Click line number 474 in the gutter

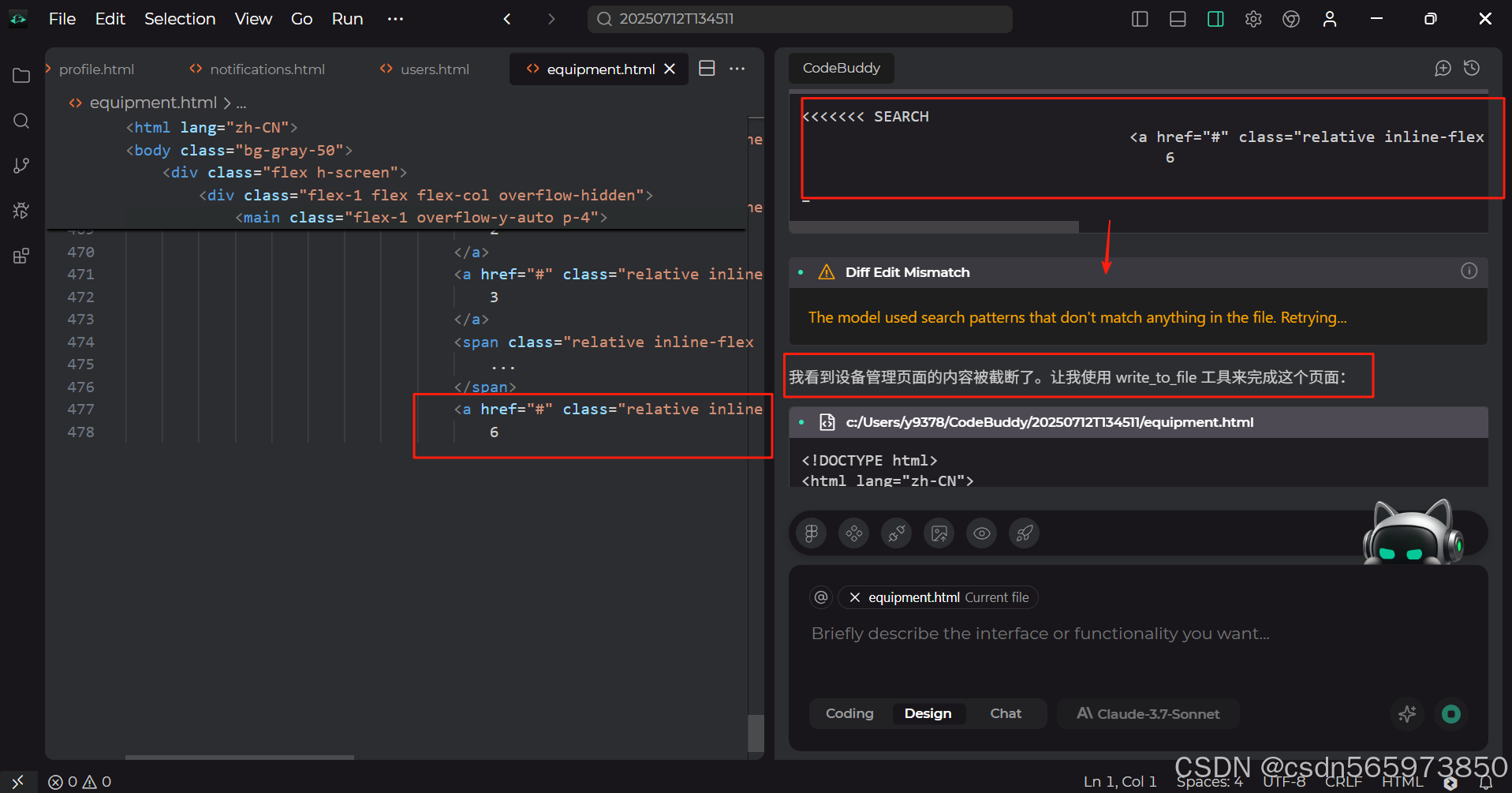click(80, 342)
